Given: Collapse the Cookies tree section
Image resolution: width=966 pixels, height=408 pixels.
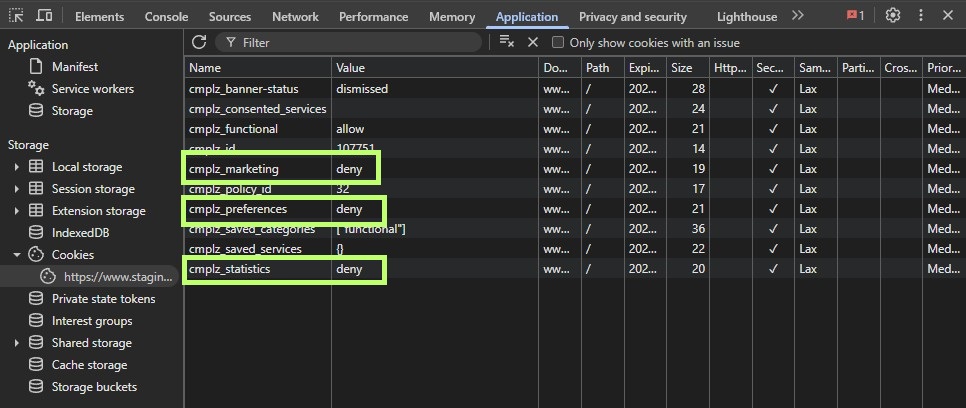Looking at the screenshot, I should tap(17, 255).
